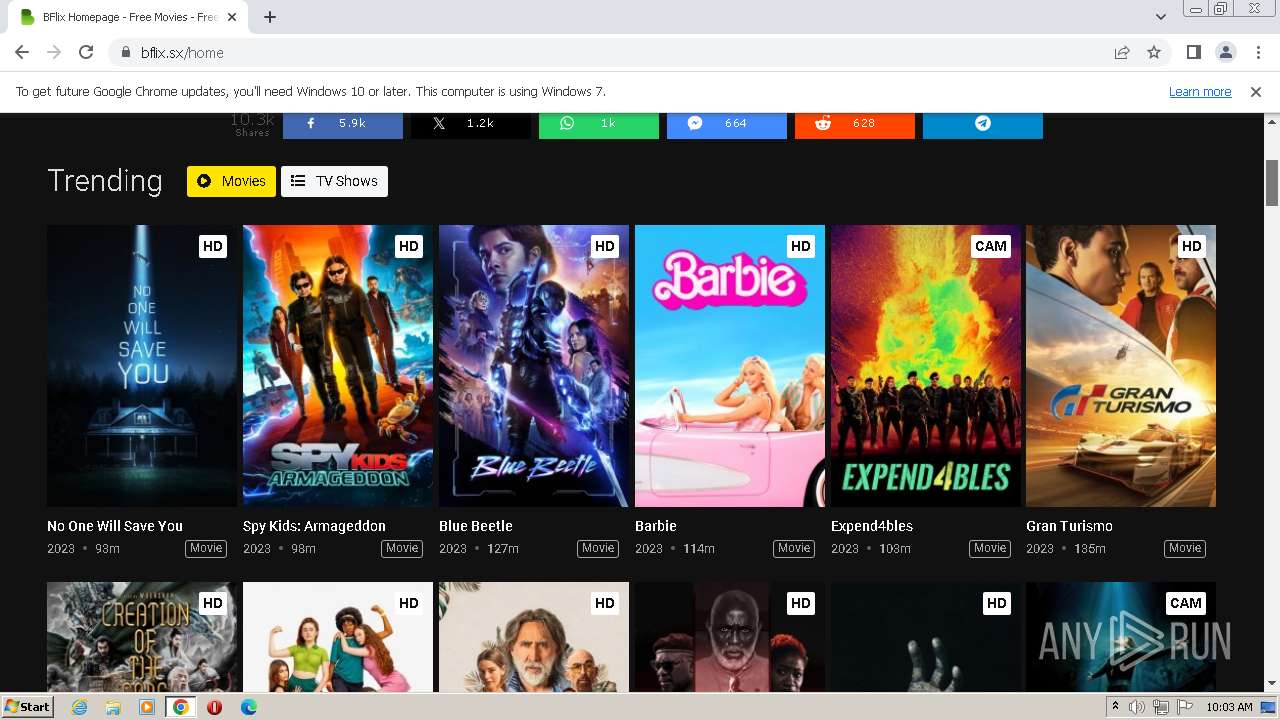Switch Trending to Movies

point(231,181)
